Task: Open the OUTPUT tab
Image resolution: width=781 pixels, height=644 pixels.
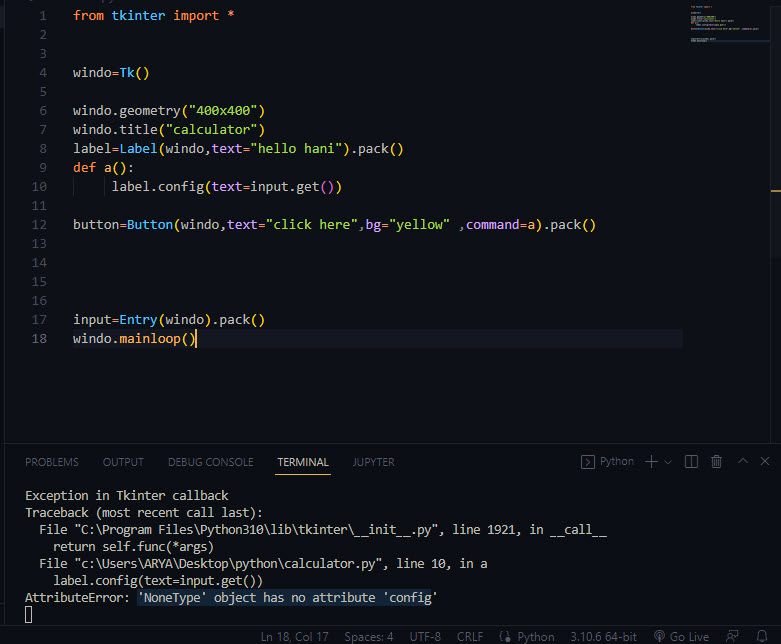Action: tap(123, 462)
